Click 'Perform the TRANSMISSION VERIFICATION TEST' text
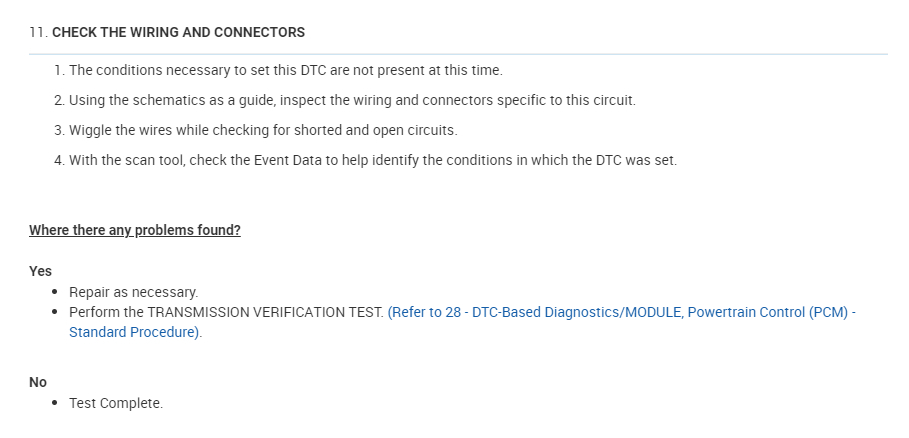This screenshot has height=438, width=909. (226, 313)
